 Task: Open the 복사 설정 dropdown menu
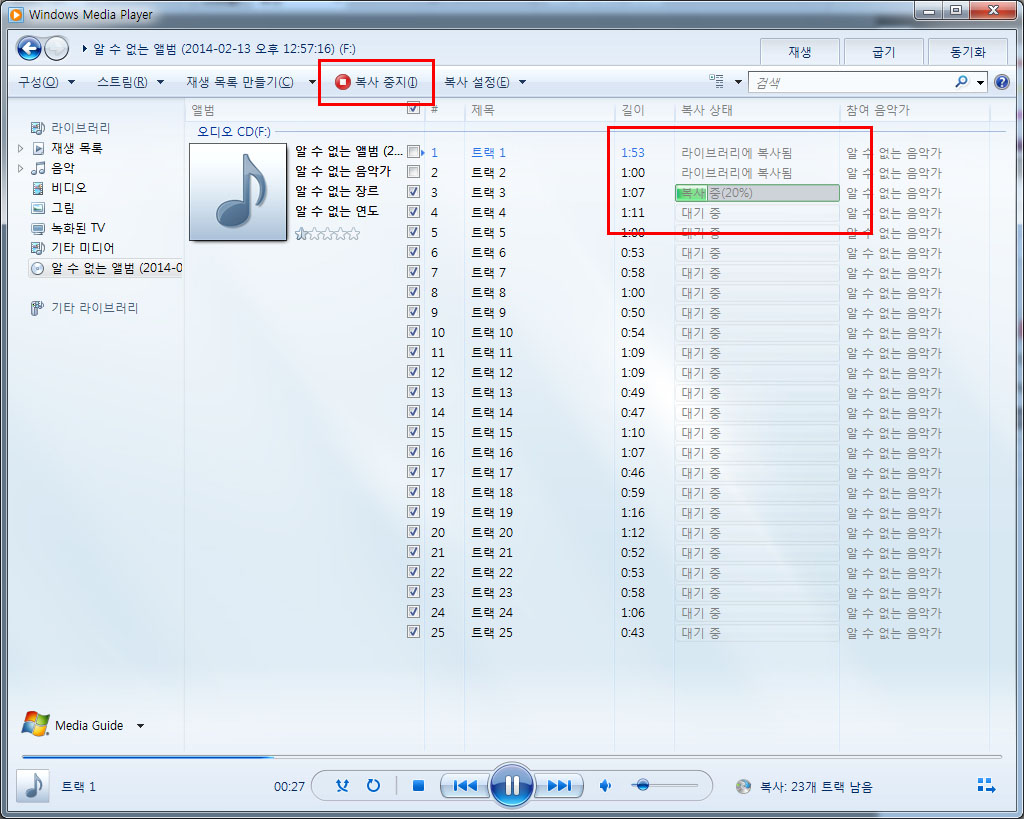[x=485, y=82]
